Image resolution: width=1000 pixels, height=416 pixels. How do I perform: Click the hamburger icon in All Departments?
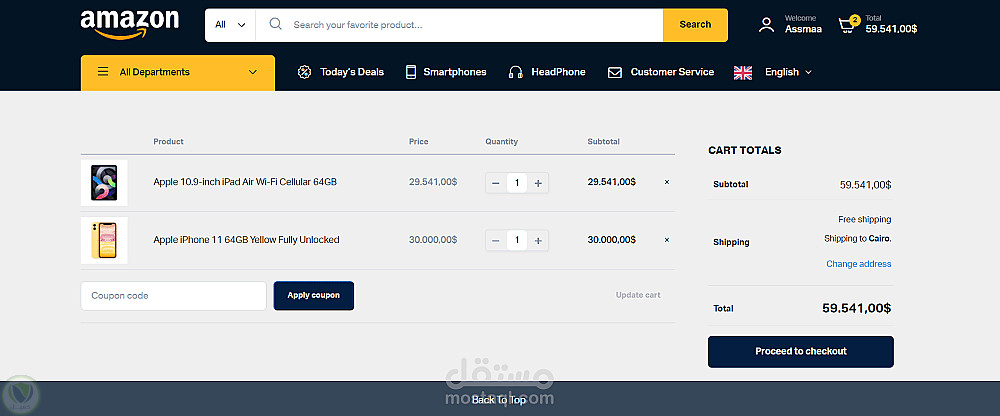103,71
